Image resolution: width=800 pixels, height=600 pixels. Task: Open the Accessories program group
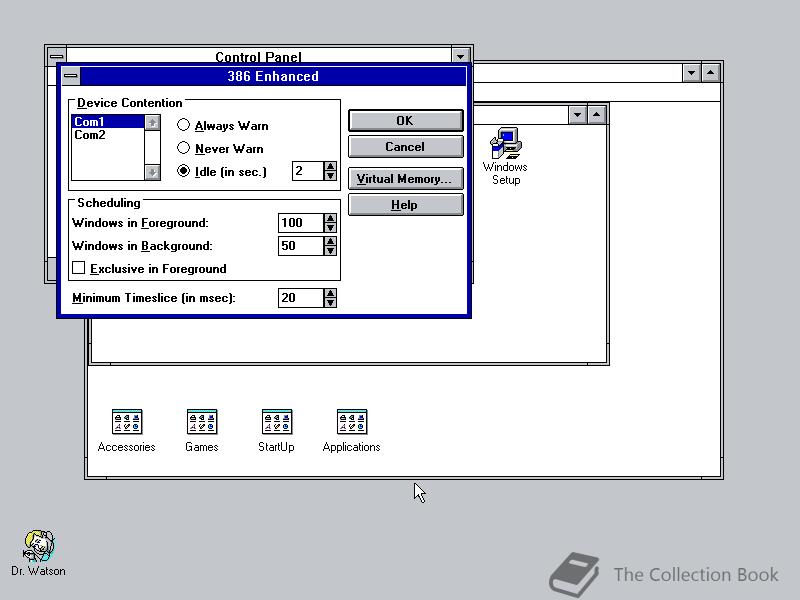click(x=127, y=431)
